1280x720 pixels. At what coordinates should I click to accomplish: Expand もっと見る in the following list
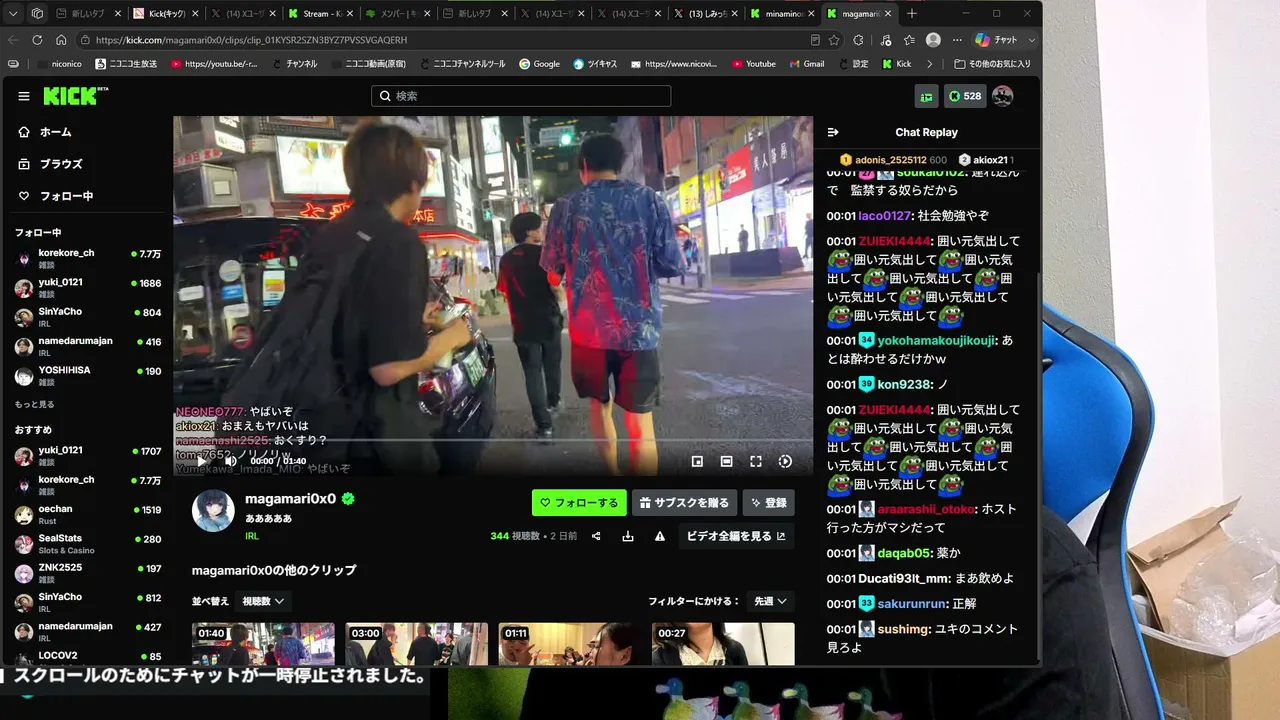point(35,404)
